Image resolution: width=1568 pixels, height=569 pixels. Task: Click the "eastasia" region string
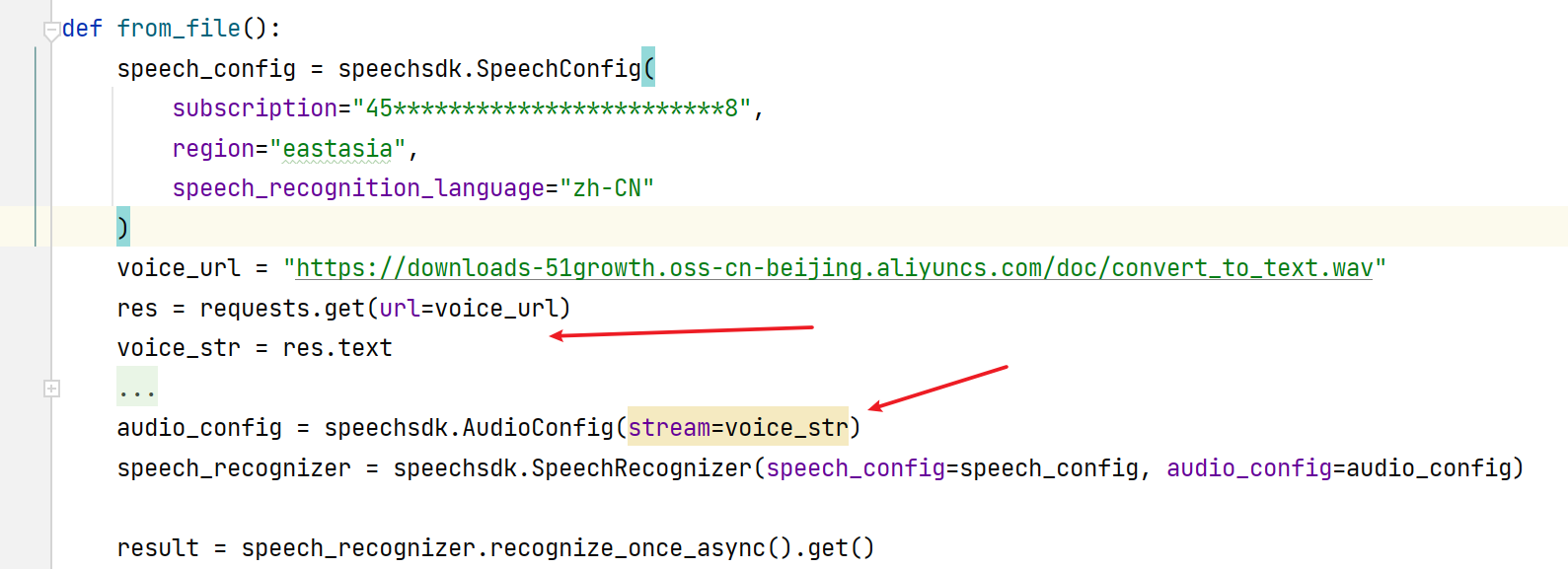click(x=337, y=149)
